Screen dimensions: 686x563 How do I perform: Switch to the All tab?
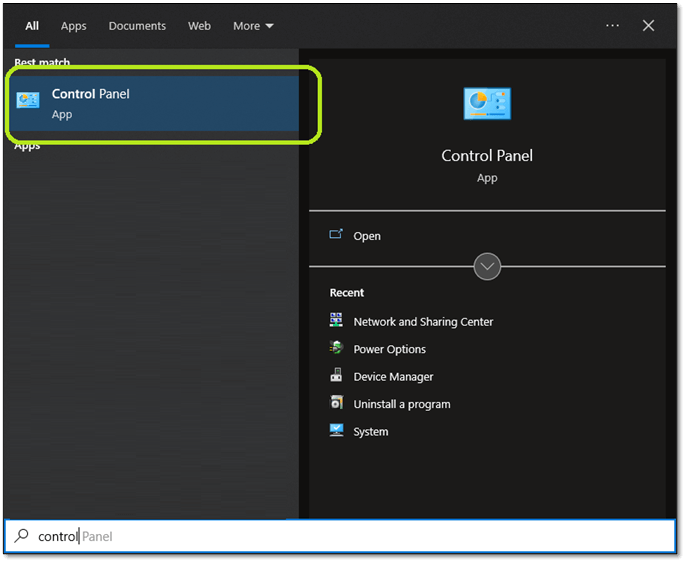pos(32,26)
